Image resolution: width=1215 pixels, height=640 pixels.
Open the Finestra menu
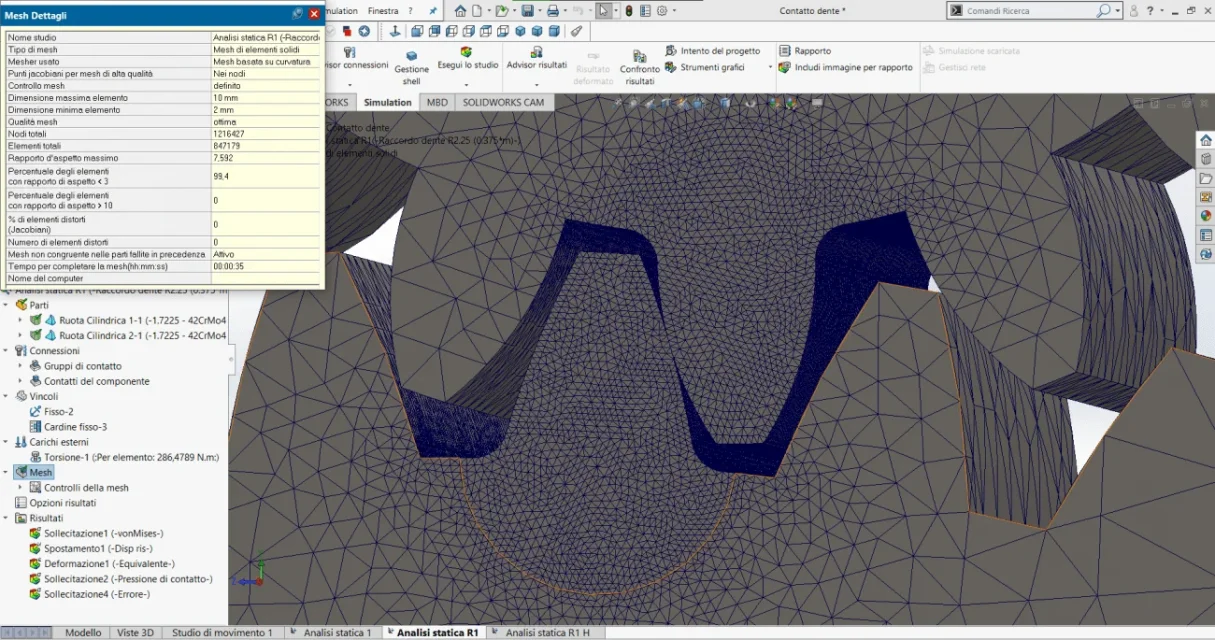(383, 11)
